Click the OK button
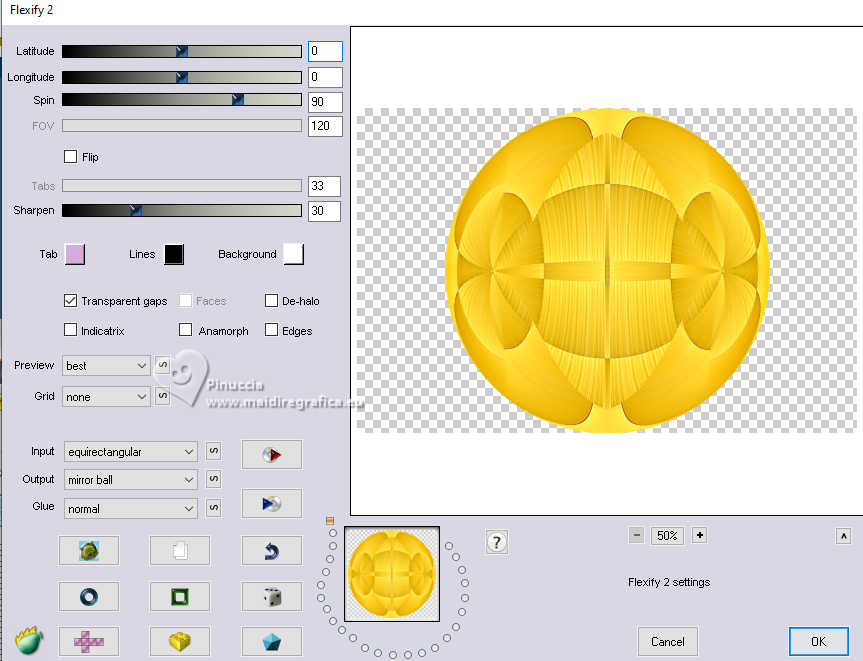 pyautogui.click(x=818, y=641)
